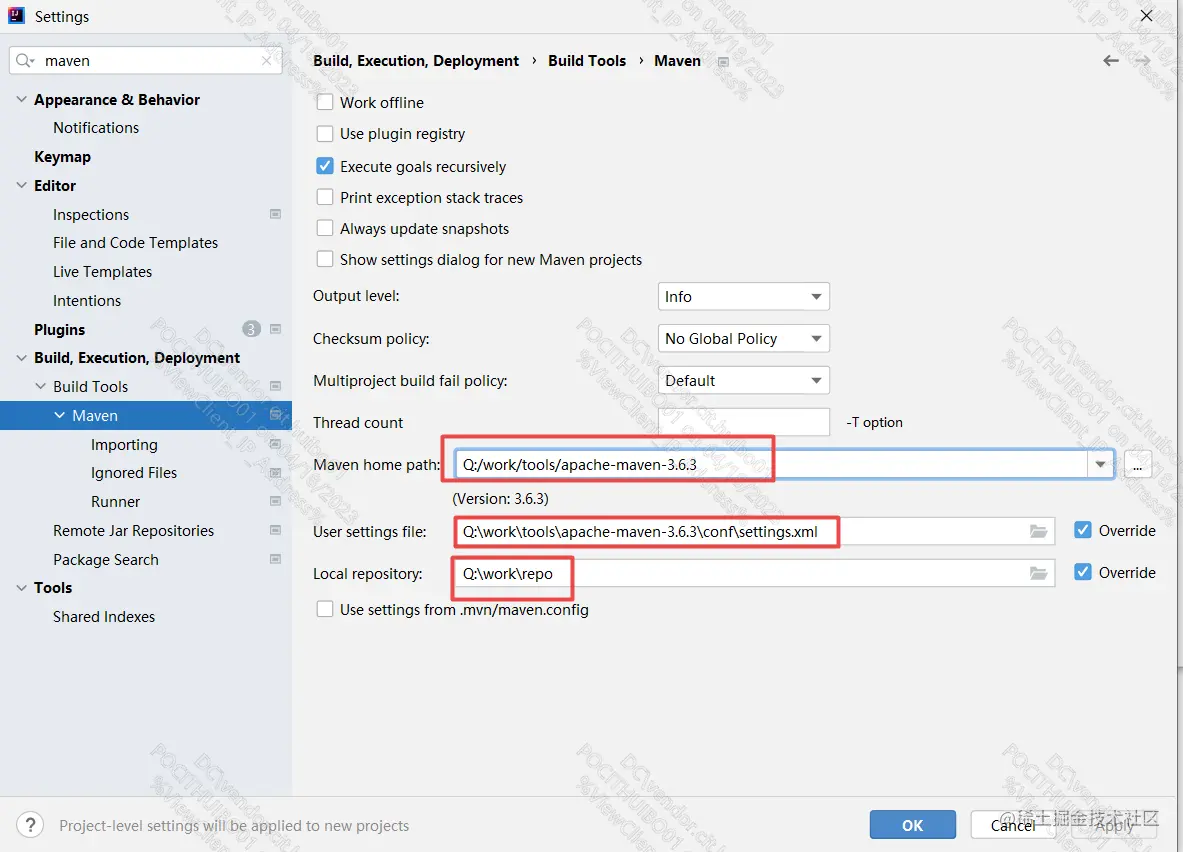Click the Local repository path field
The image size is (1183, 852).
point(753,574)
